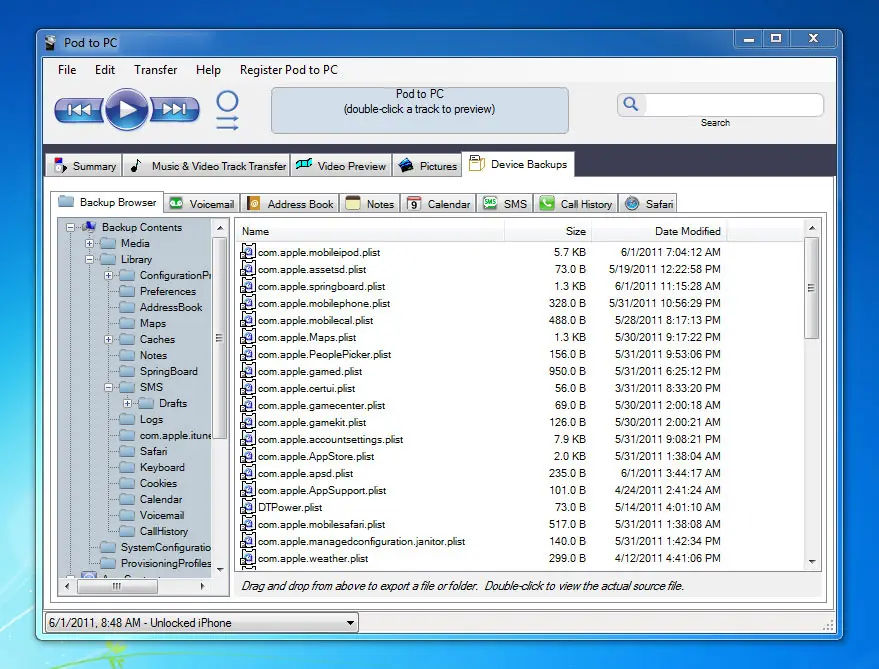Screen dimensions: 879x669
Task: Open the Call History sub-tab
Action: 576,204
